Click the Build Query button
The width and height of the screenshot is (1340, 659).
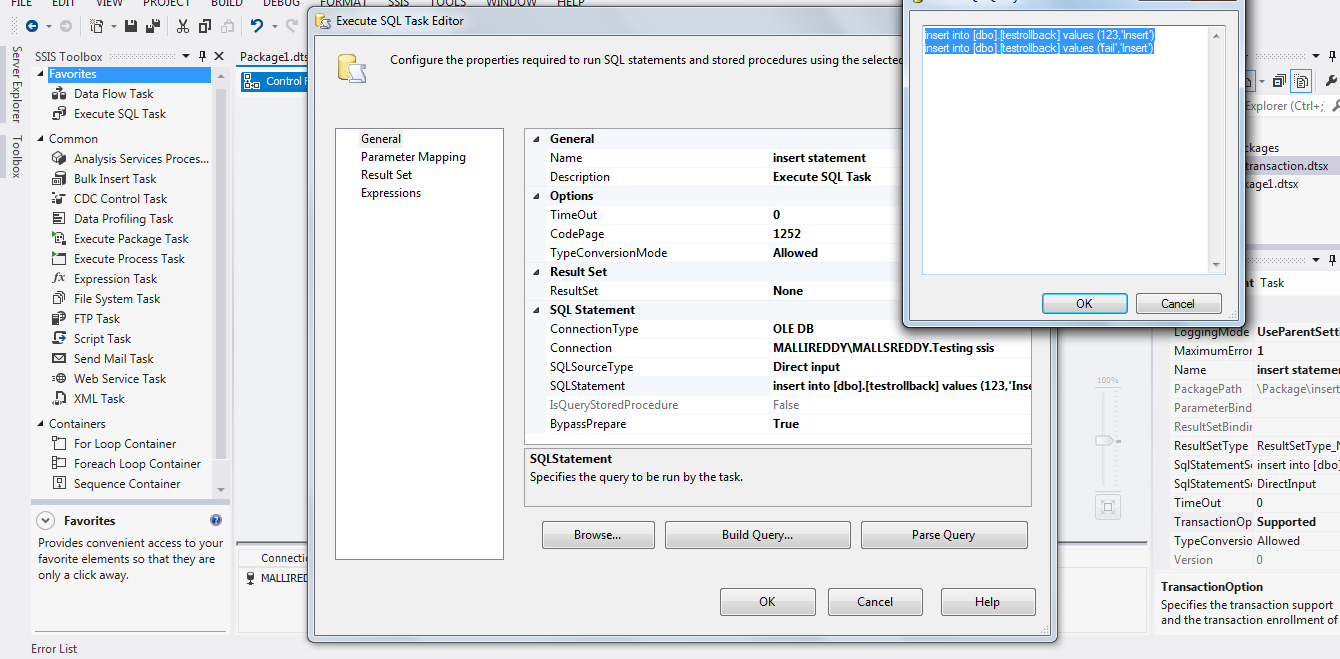757,535
